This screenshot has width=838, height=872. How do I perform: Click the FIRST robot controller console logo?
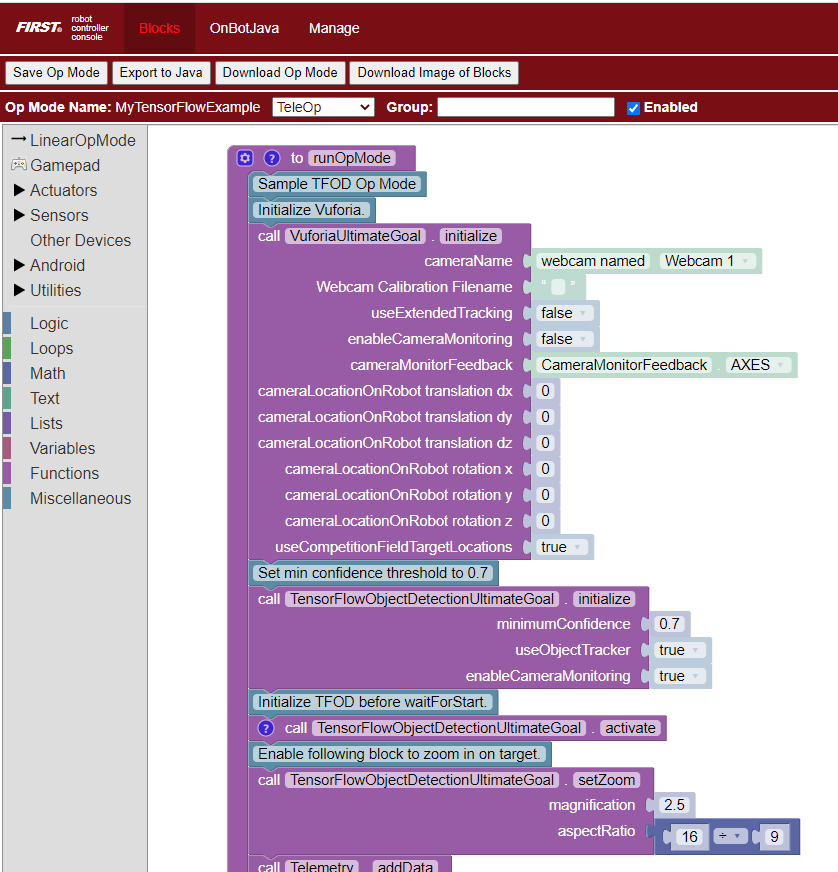click(x=60, y=28)
